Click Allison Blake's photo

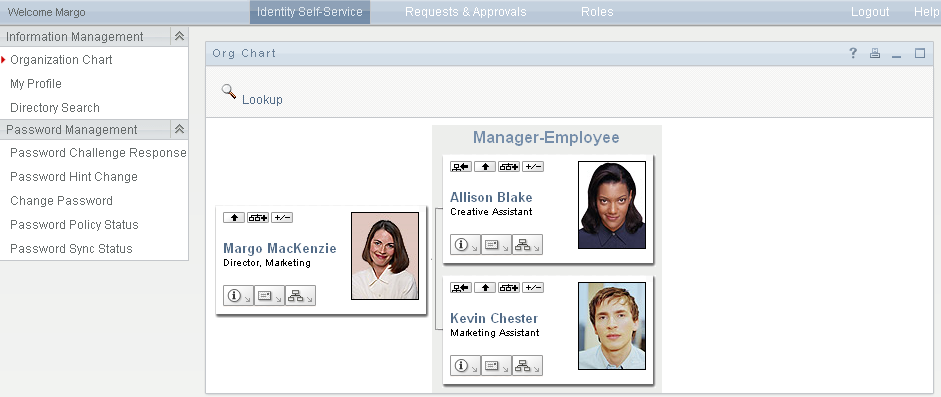[x=612, y=204]
